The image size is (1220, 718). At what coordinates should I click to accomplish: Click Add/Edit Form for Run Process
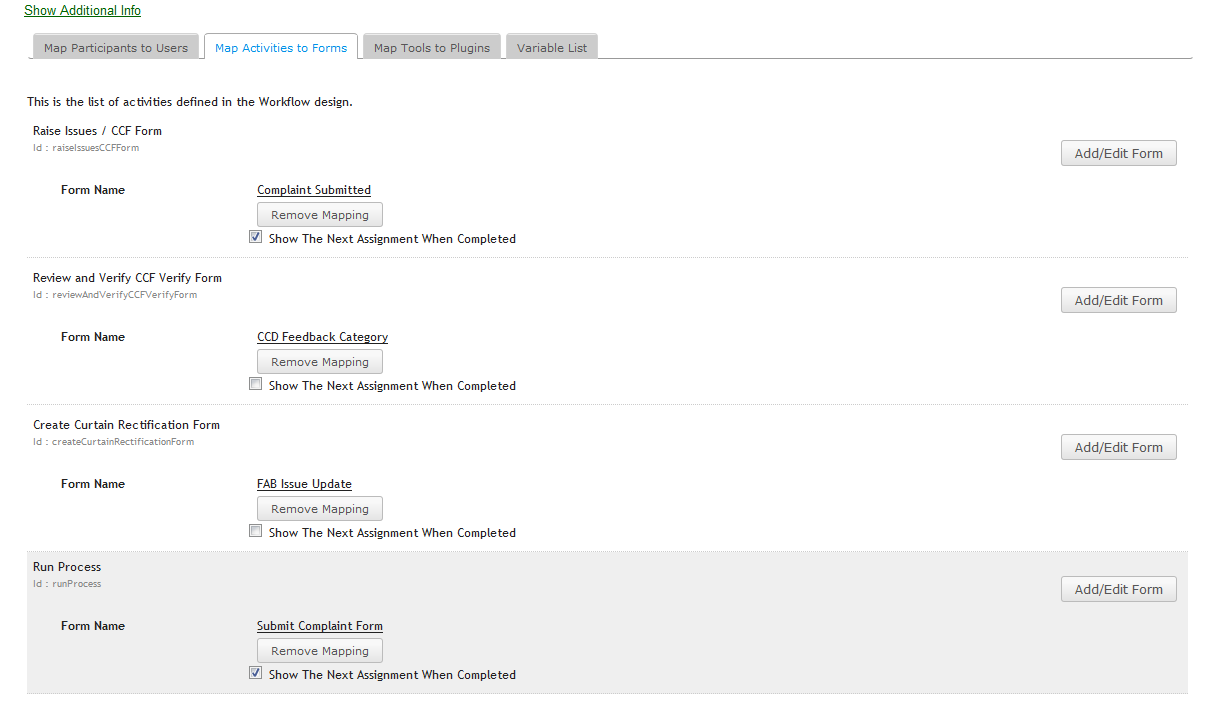tap(1118, 589)
